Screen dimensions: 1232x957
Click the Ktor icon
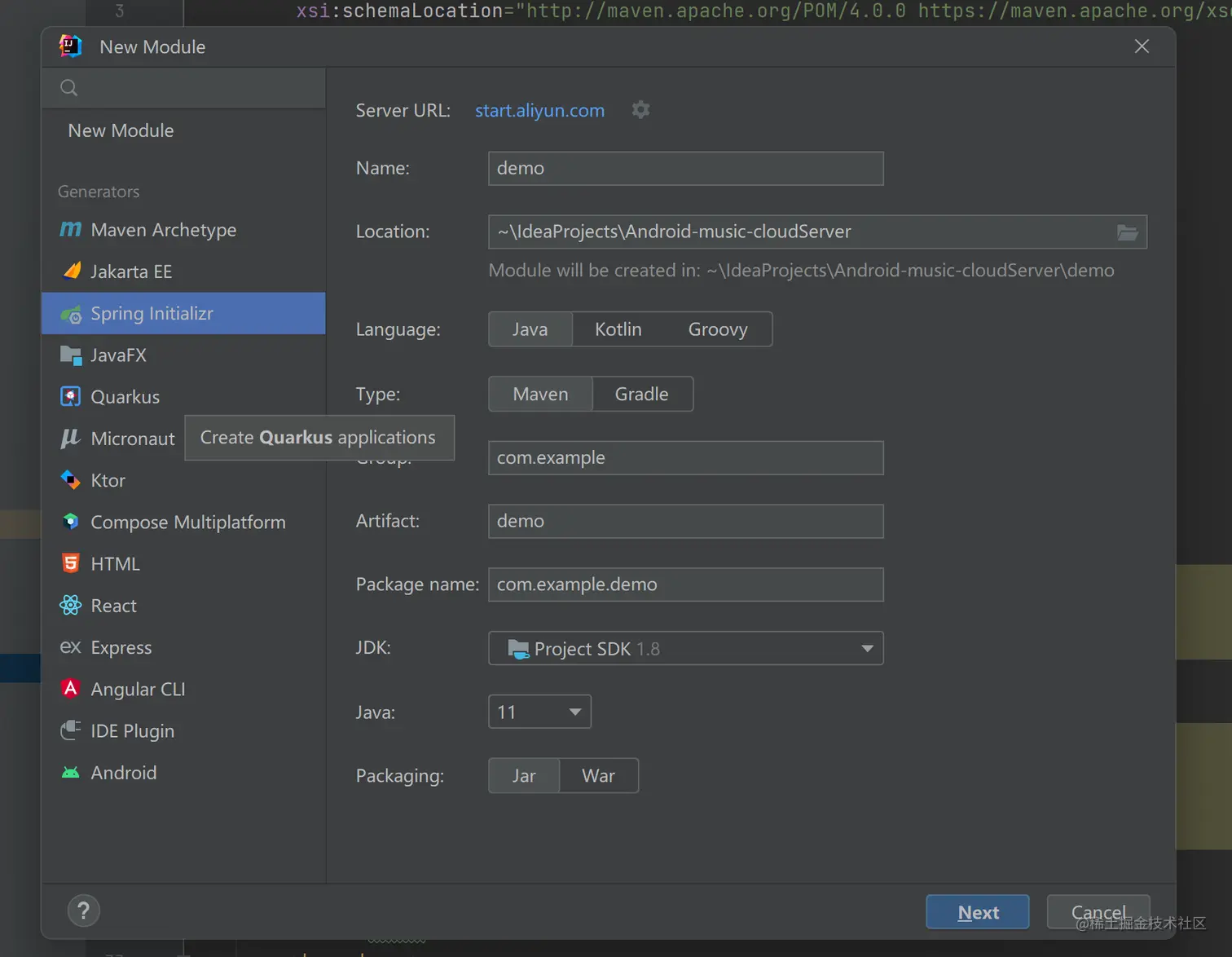(x=71, y=480)
